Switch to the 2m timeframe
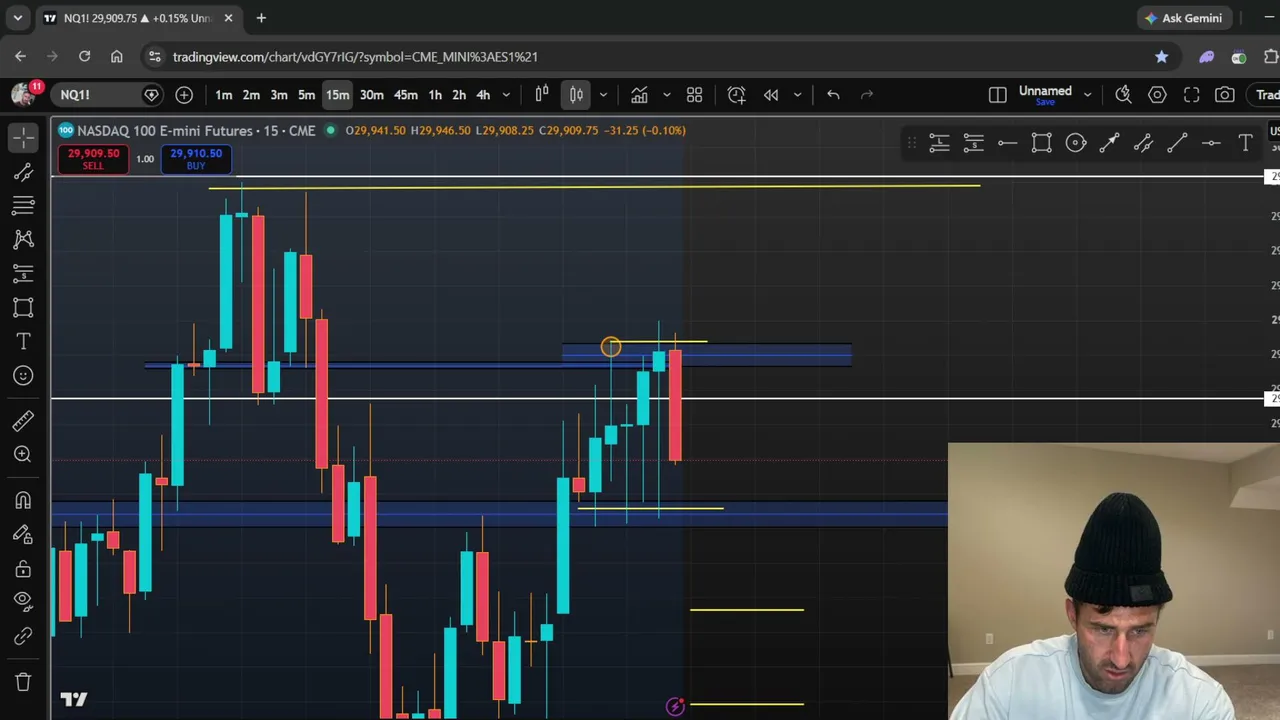1280x720 pixels. point(251,95)
